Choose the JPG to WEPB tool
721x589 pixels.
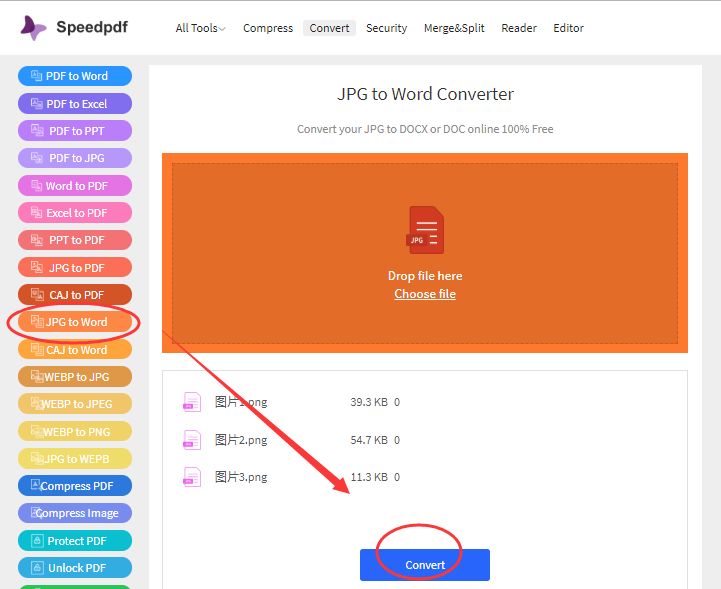(75, 458)
